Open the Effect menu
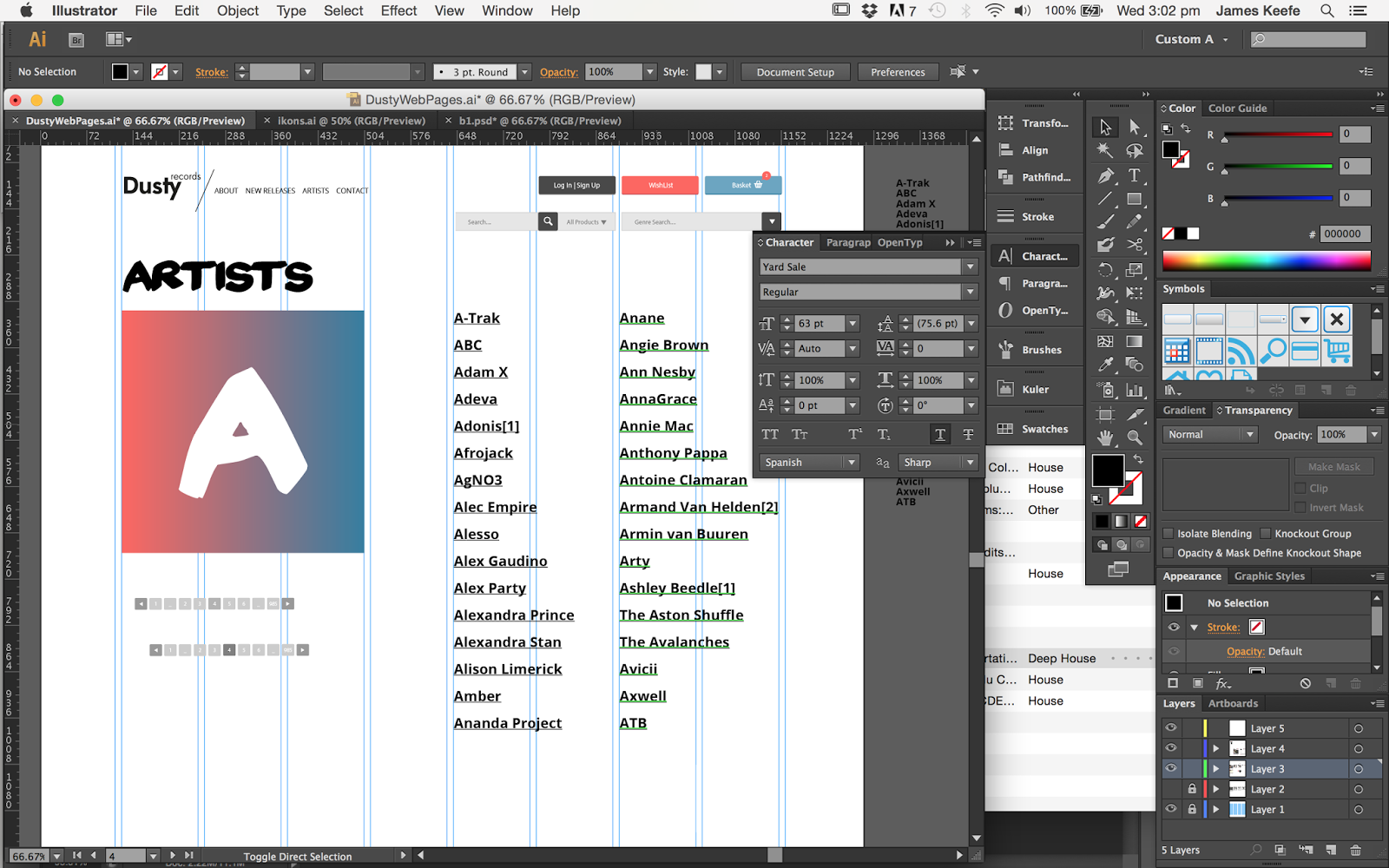 click(398, 10)
